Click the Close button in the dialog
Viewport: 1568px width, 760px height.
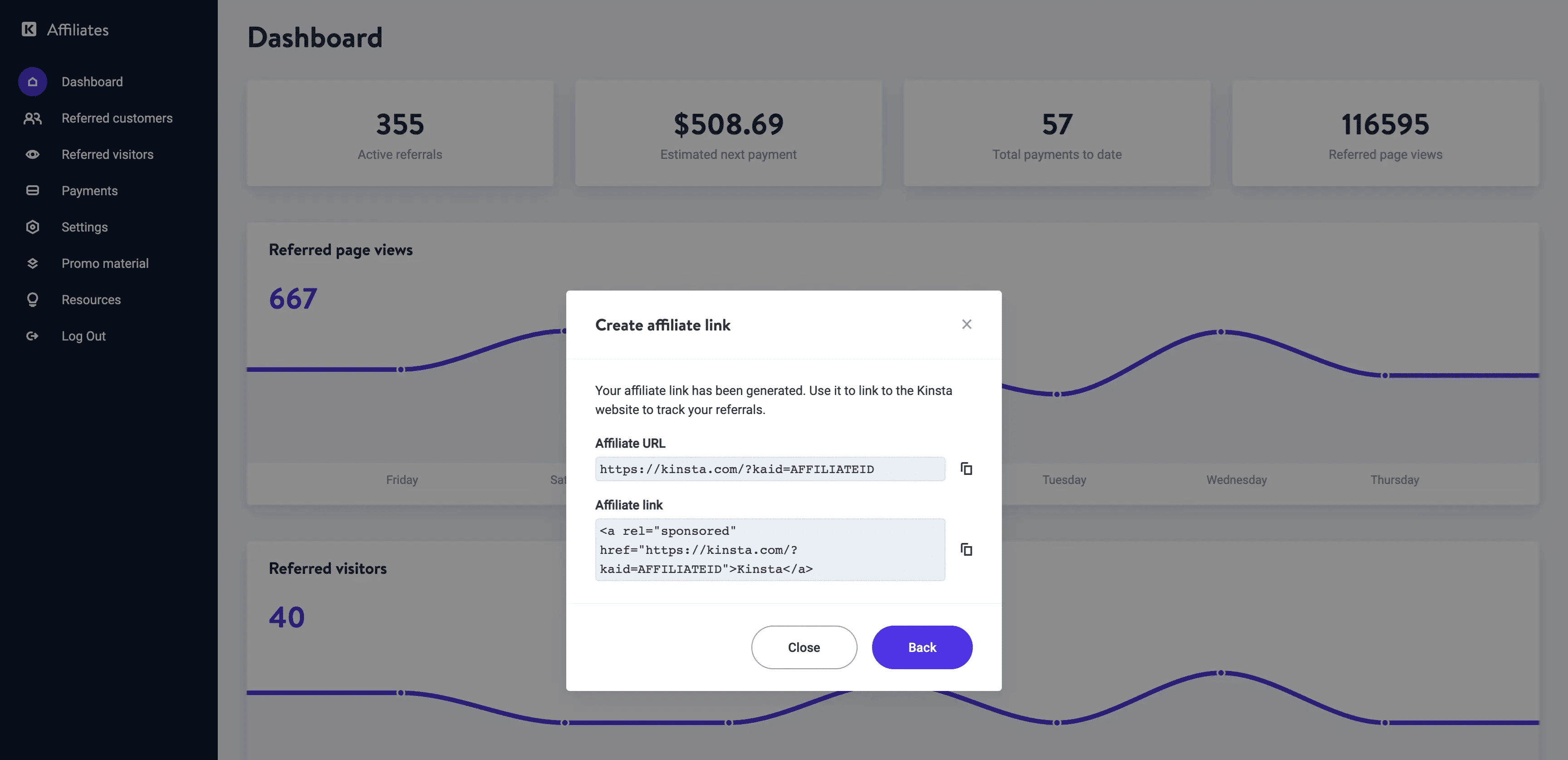804,647
